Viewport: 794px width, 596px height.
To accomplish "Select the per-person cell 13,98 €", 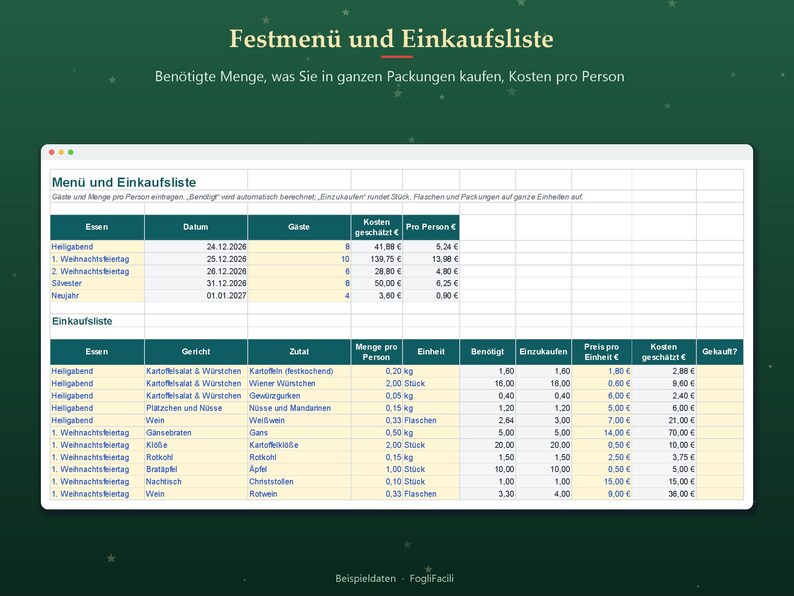I will (431, 259).
